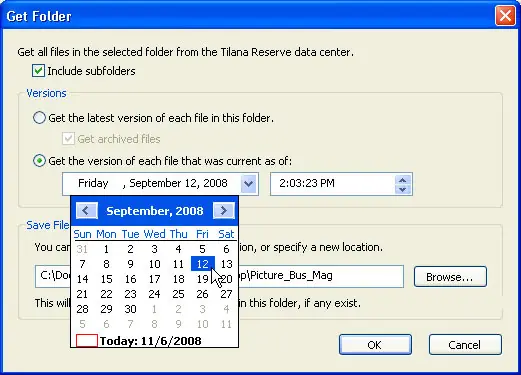Screen dimensions: 521x375
Task: Click the folder path input field
Action: click(x=219, y=276)
